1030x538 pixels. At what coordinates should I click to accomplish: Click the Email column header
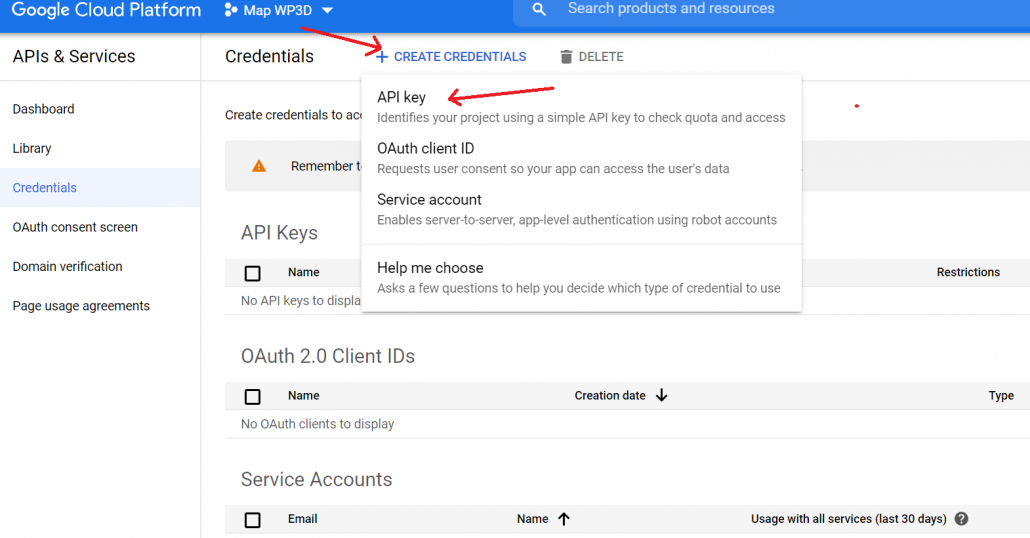(x=302, y=519)
